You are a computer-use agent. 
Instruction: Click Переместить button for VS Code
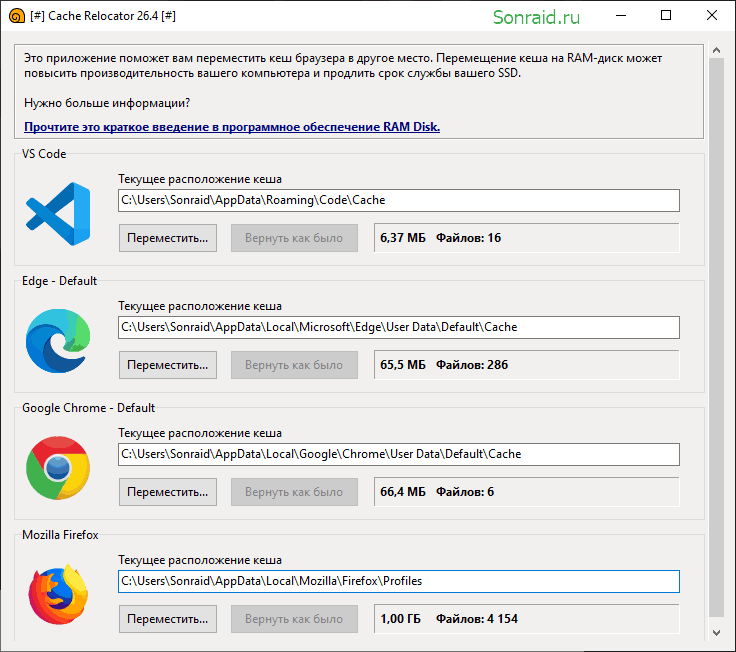(168, 238)
